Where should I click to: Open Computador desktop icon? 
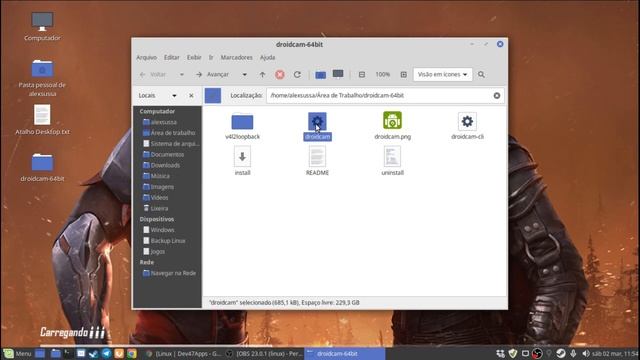[x=42, y=27]
